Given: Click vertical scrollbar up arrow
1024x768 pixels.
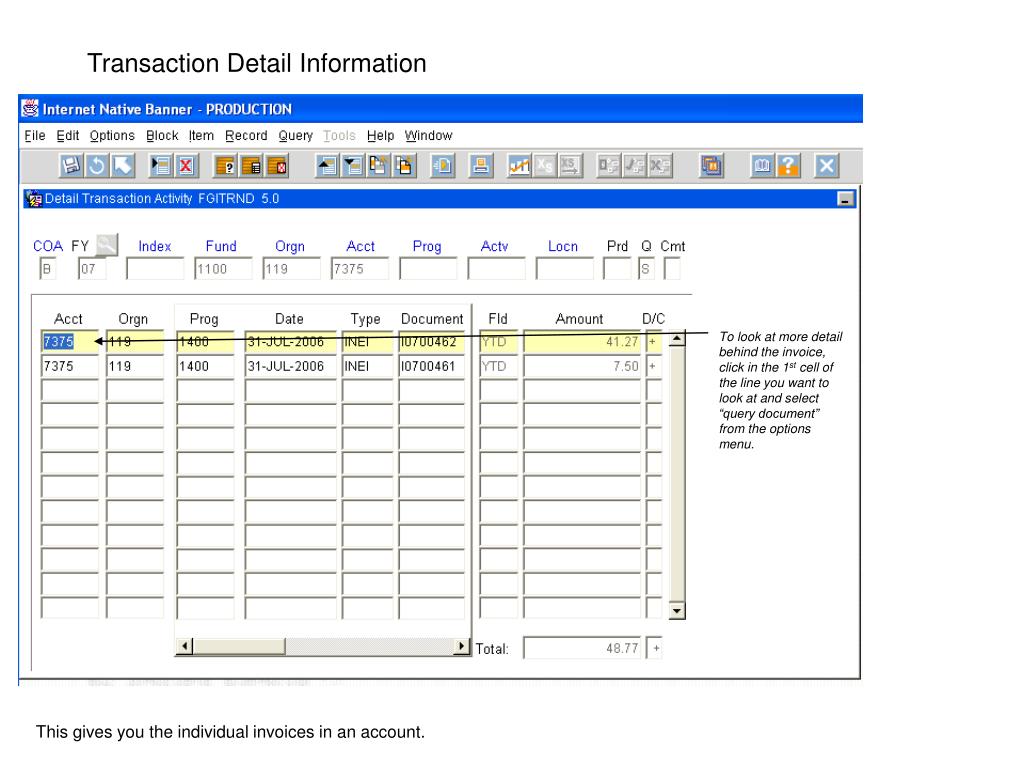Looking at the screenshot, I should [x=677, y=339].
